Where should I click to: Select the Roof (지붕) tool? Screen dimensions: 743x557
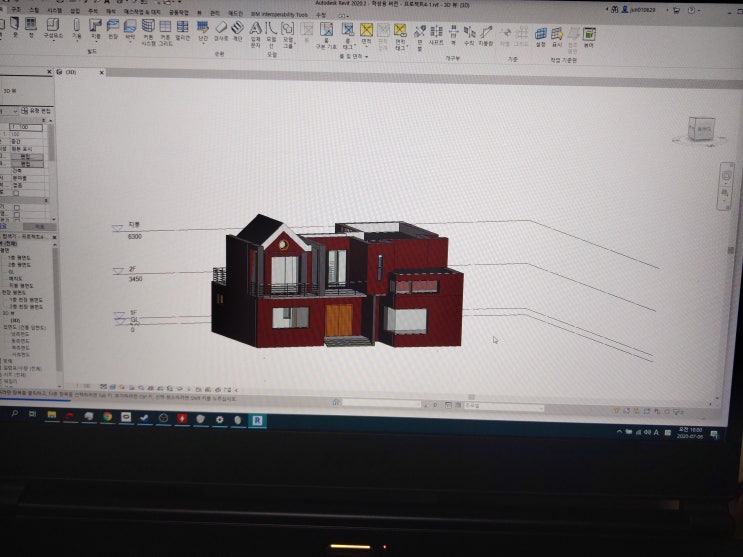pos(95,29)
